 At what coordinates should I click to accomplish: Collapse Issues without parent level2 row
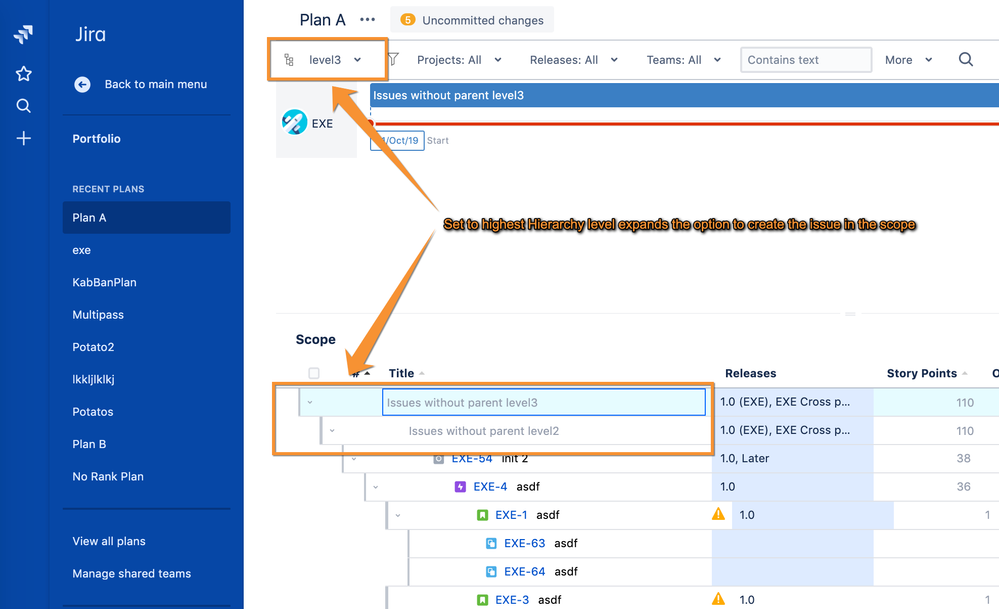[332, 431]
